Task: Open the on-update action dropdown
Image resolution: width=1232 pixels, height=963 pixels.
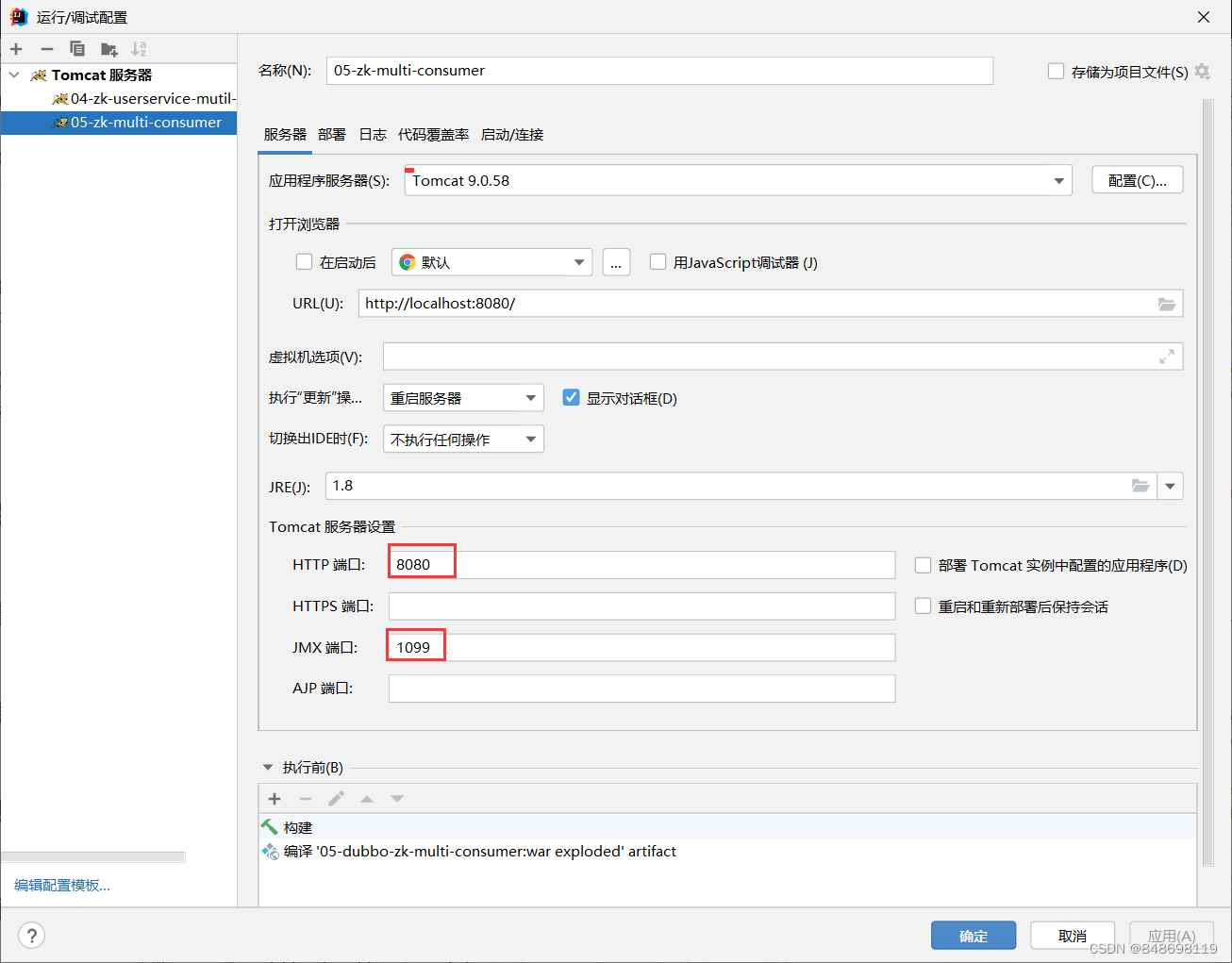Action: [463, 398]
